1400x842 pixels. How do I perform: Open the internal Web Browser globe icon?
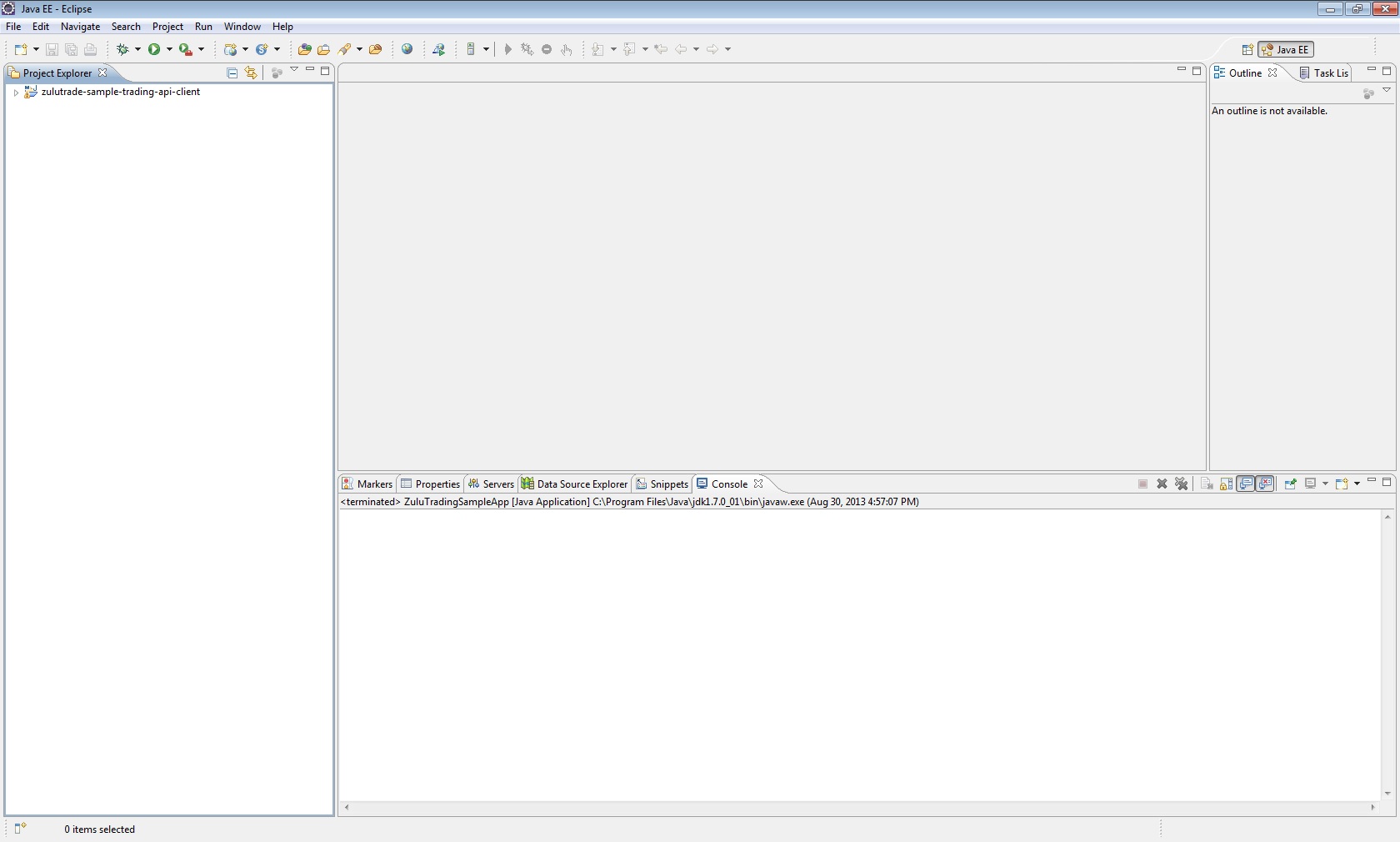(x=407, y=49)
